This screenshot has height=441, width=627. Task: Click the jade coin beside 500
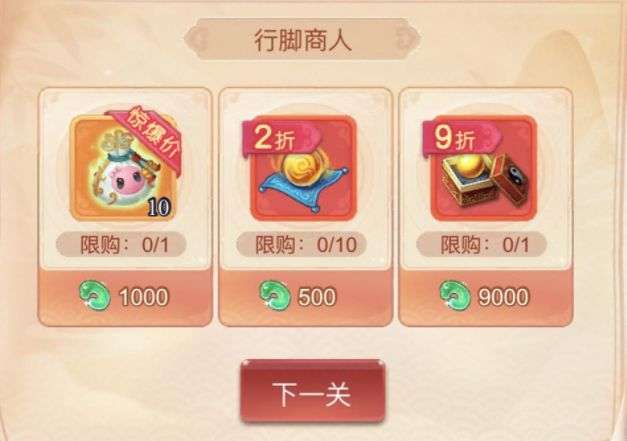(x=274, y=296)
